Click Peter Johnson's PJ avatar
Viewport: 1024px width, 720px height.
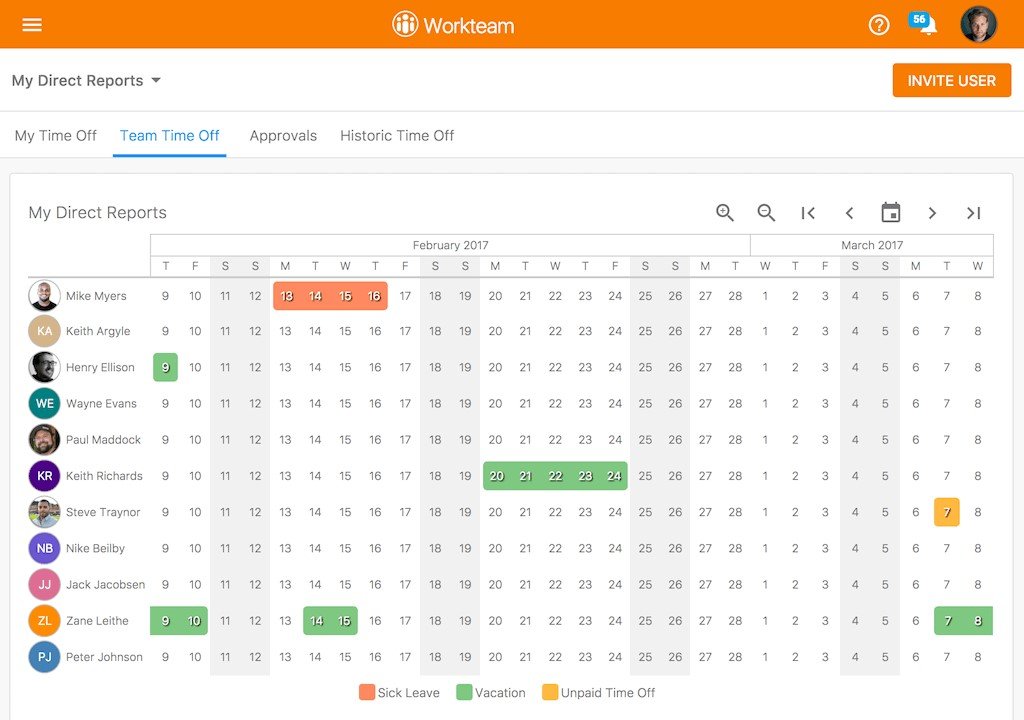[44, 657]
